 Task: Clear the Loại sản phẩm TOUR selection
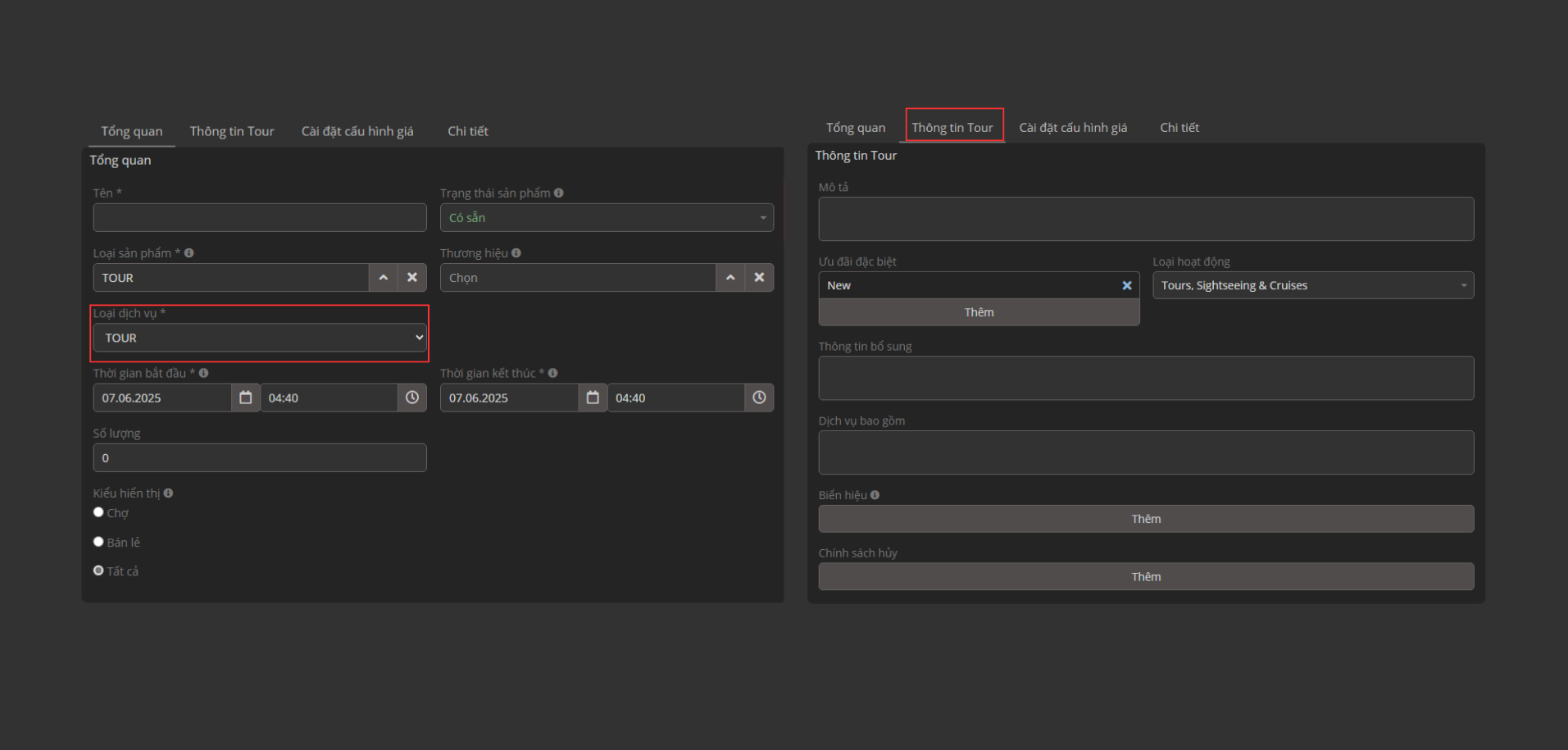pyautogui.click(x=412, y=278)
